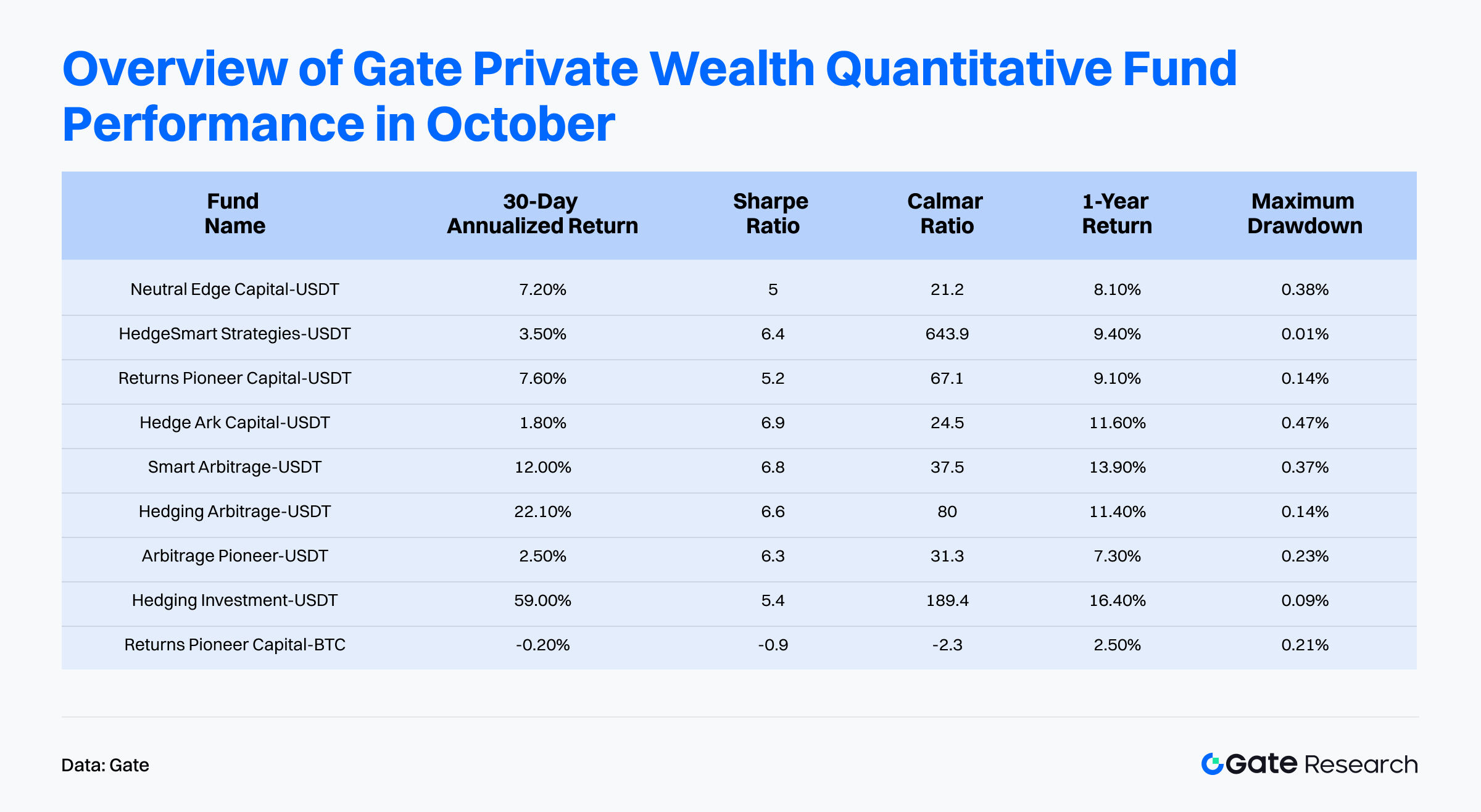Select the Sharpe Ratio column header
Image resolution: width=1481 pixels, height=812 pixels.
[x=771, y=213]
